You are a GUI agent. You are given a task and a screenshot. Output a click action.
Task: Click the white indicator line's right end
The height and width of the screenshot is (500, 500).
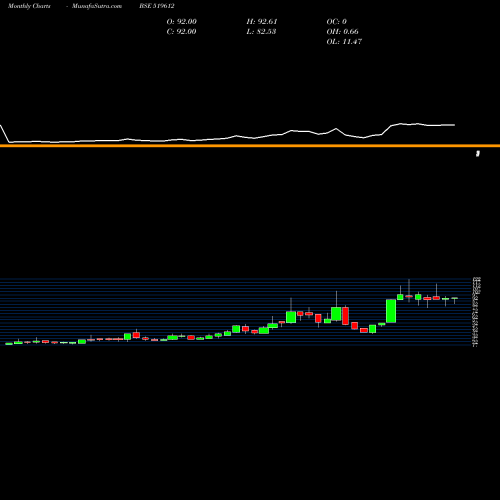454,125
